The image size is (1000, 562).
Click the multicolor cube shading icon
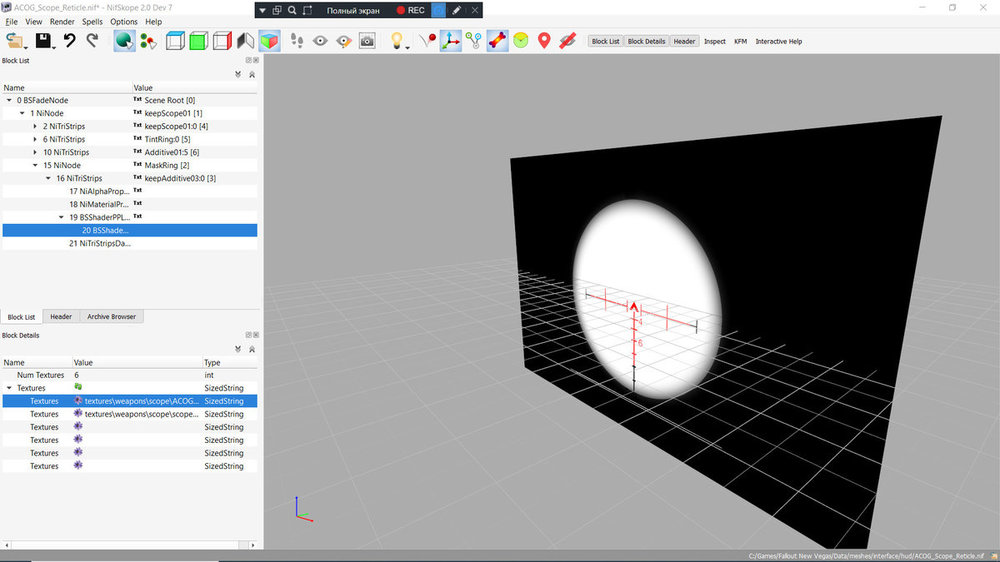click(269, 41)
